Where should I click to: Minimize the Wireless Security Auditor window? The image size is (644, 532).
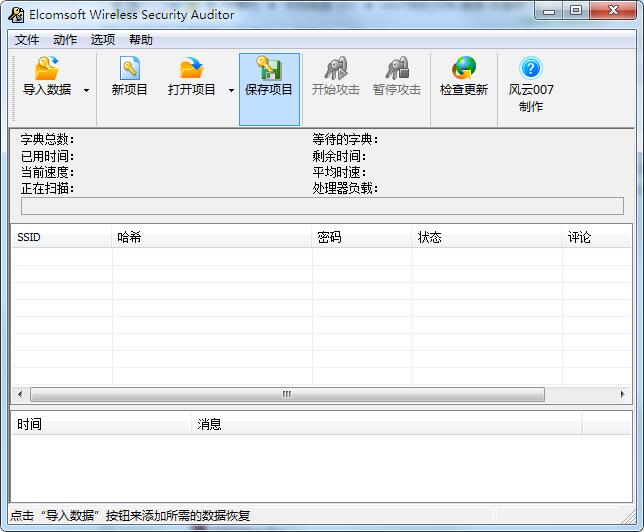(x=549, y=12)
